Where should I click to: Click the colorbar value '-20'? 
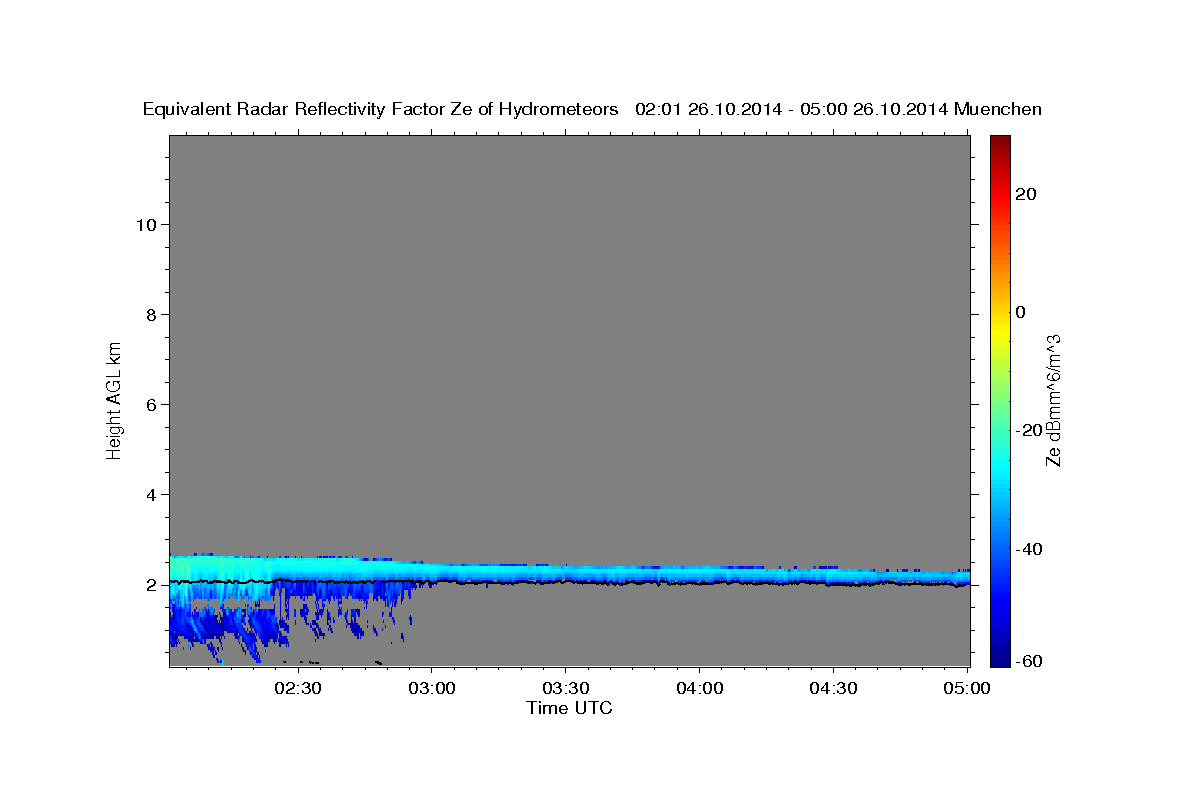coord(1028,430)
